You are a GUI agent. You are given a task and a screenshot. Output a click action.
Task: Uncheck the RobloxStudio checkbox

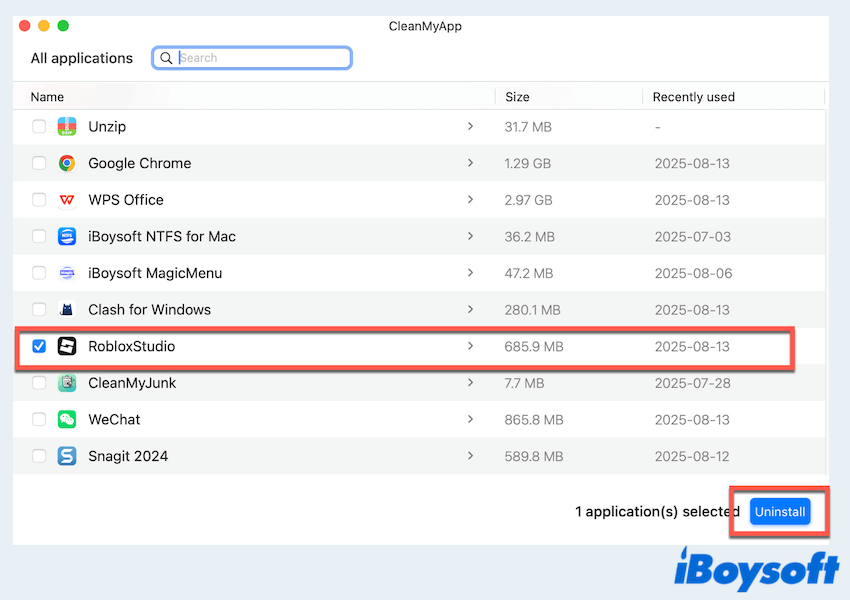coord(39,346)
